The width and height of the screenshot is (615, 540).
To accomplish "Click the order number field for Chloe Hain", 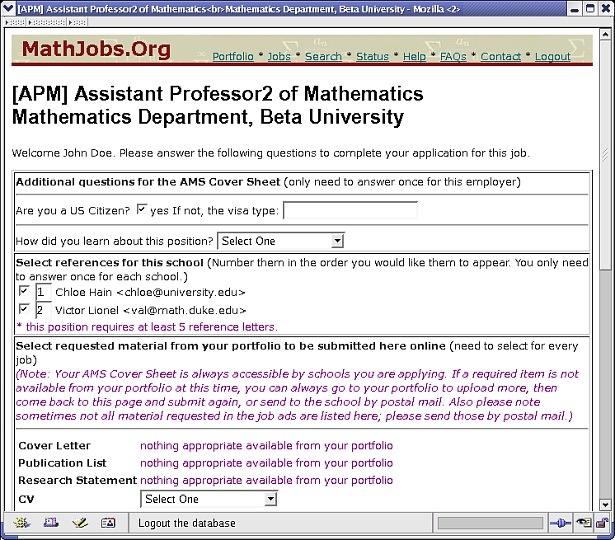I will point(43,292).
